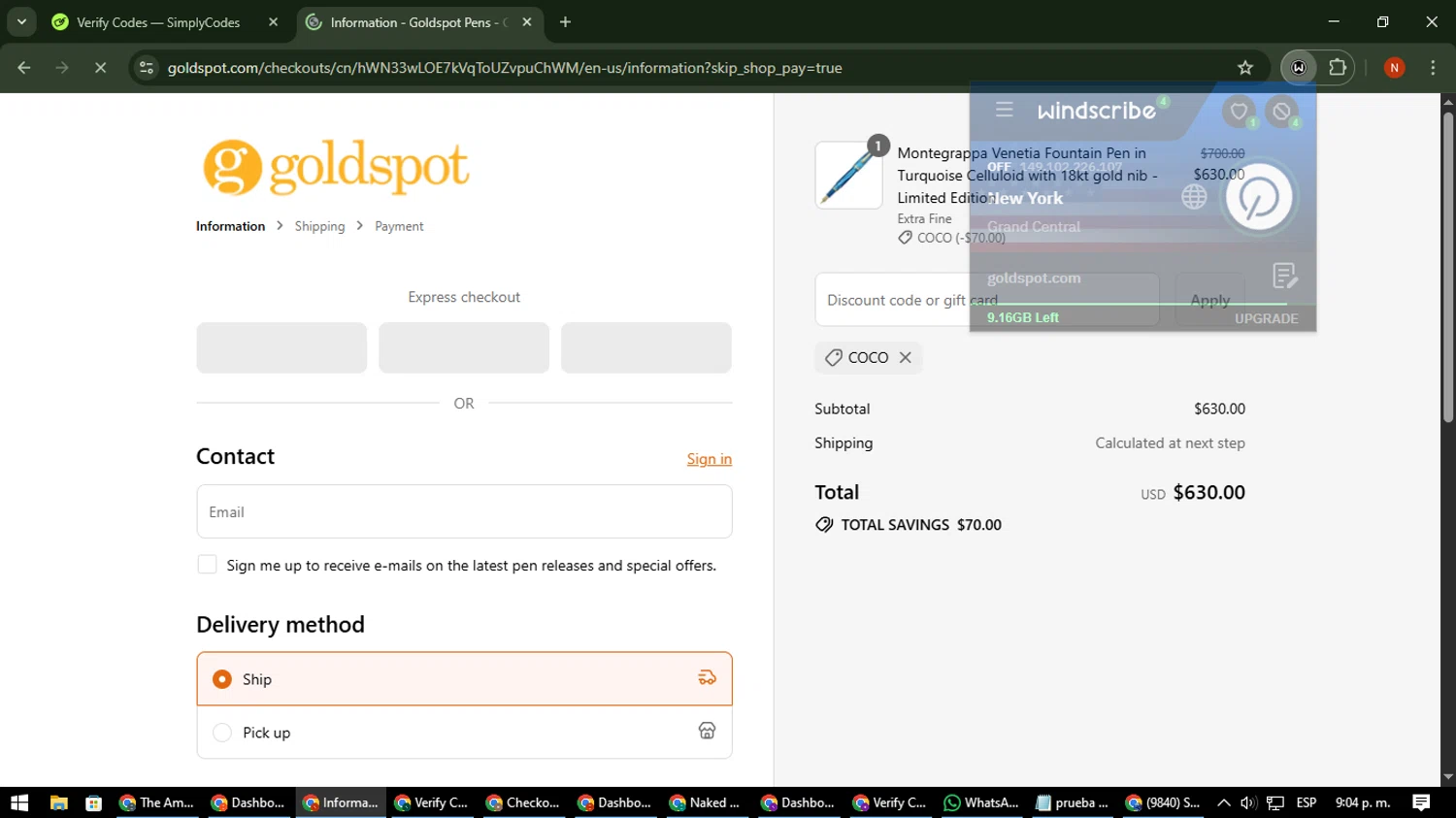This screenshot has height=818, width=1456.
Task: Go back to the previous page
Action: pyautogui.click(x=24, y=68)
